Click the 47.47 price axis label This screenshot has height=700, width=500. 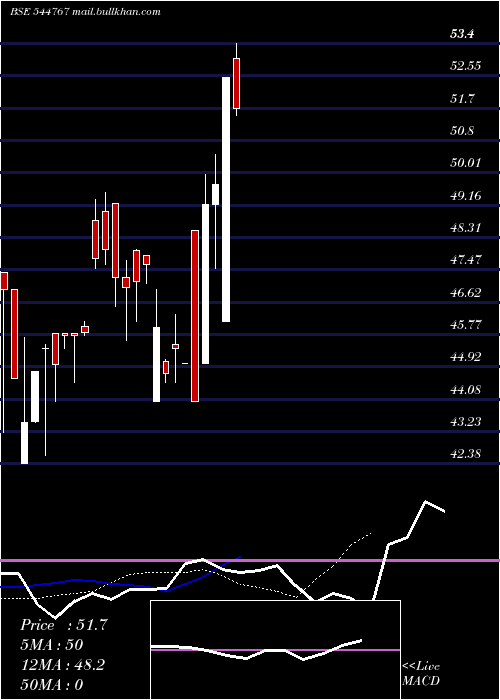click(x=466, y=260)
